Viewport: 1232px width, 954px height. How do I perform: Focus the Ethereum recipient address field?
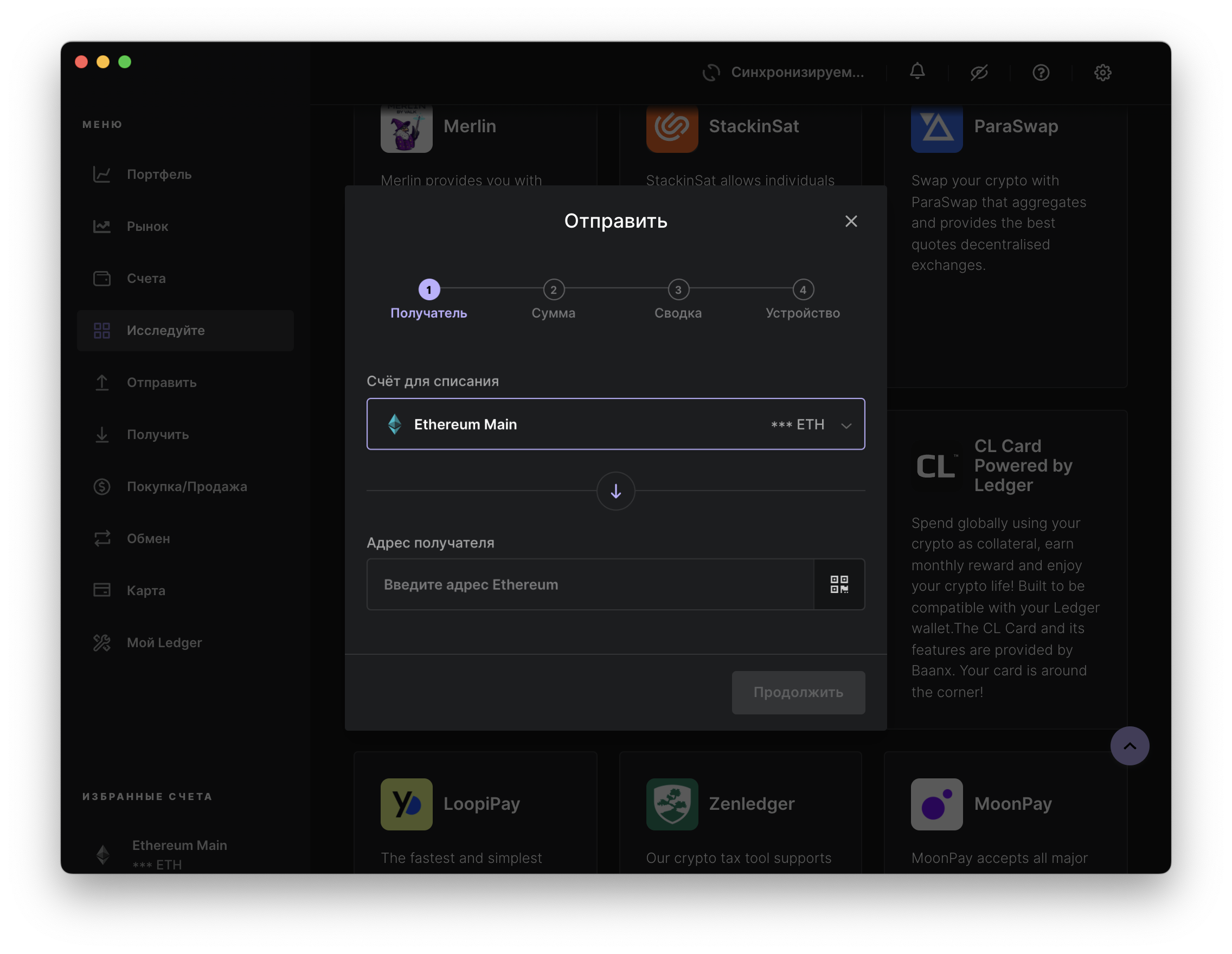point(589,584)
